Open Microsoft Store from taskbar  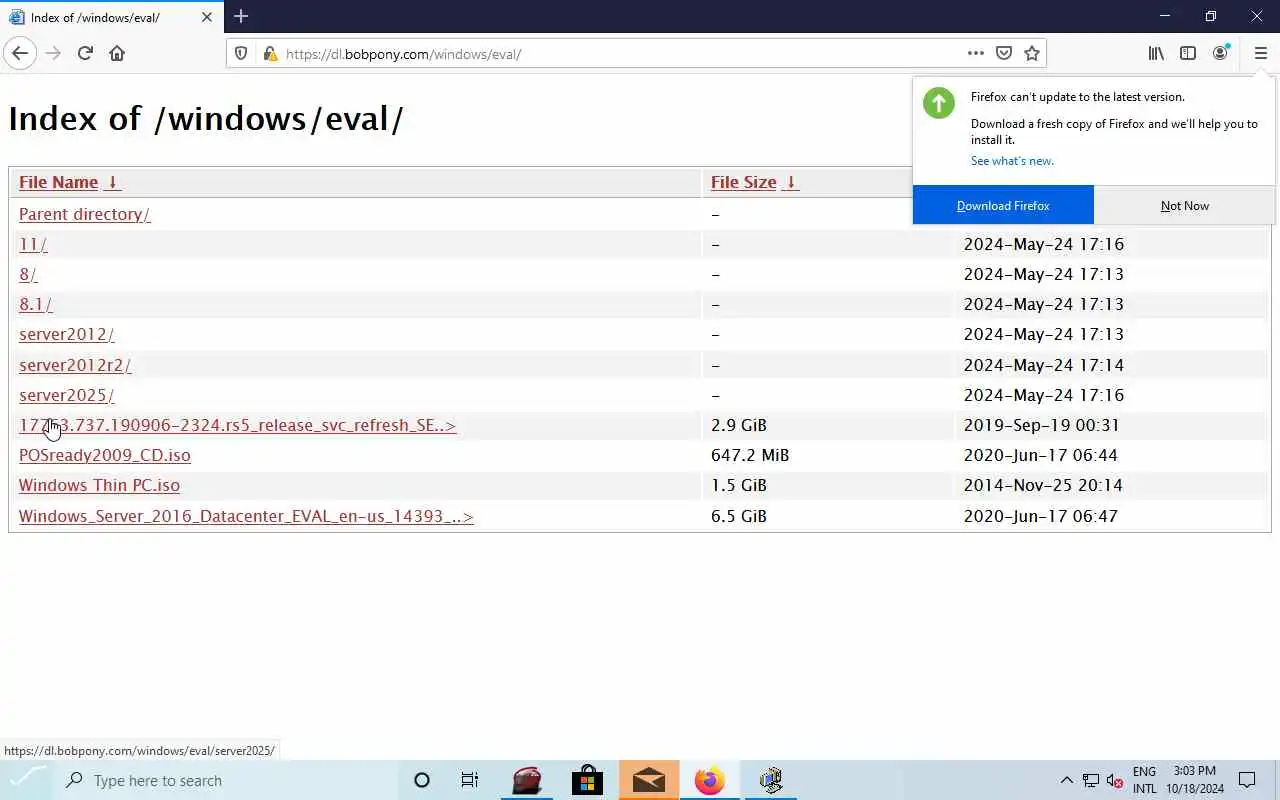(x=587, y=780)
